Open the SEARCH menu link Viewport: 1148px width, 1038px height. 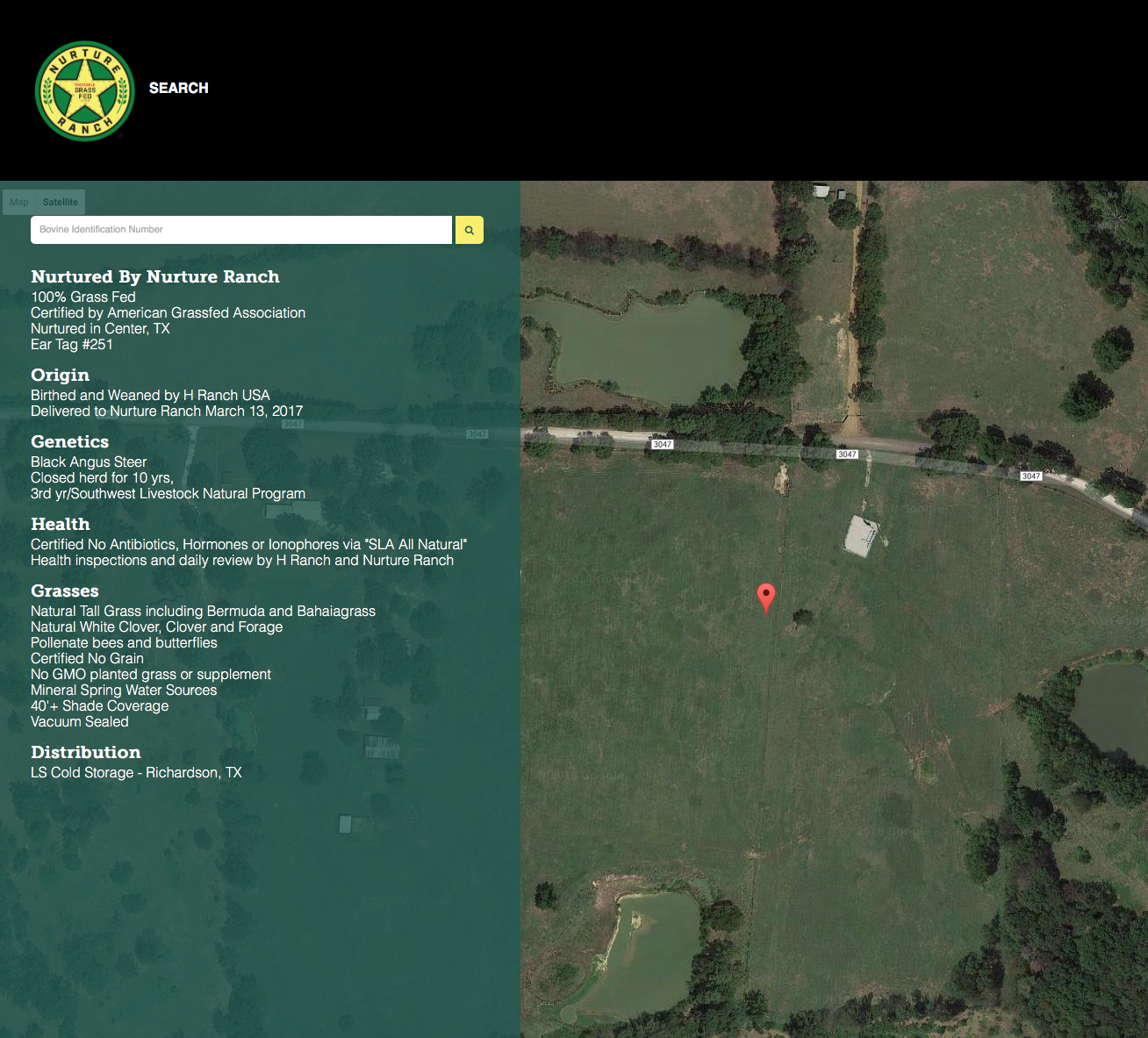coord(179,88)
